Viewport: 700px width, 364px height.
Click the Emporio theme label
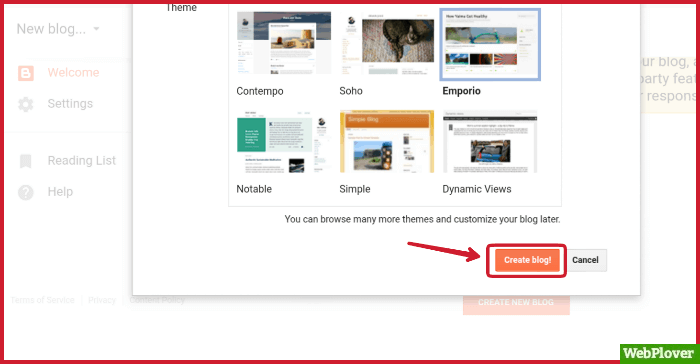462,91
